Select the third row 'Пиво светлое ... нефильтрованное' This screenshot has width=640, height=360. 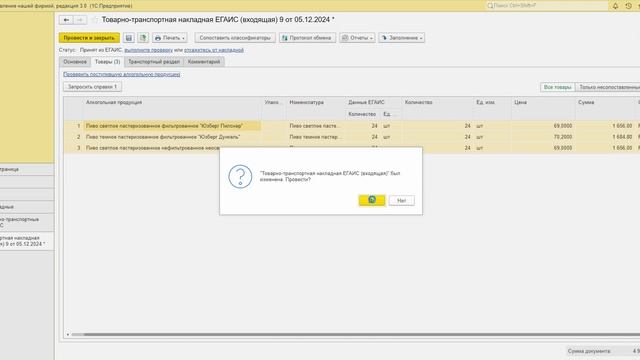152,148
